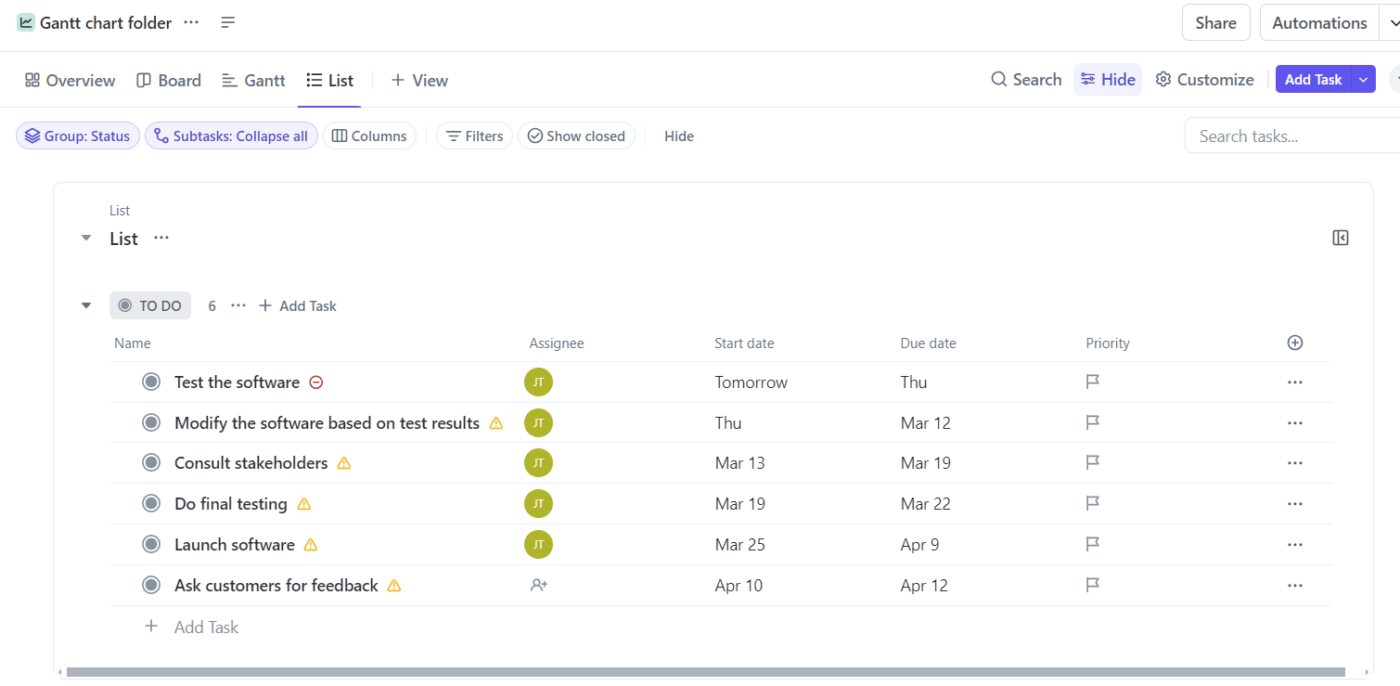Click the Priority column header
The height and width of the screenshot is (686, 1400).
point(1108,343)
